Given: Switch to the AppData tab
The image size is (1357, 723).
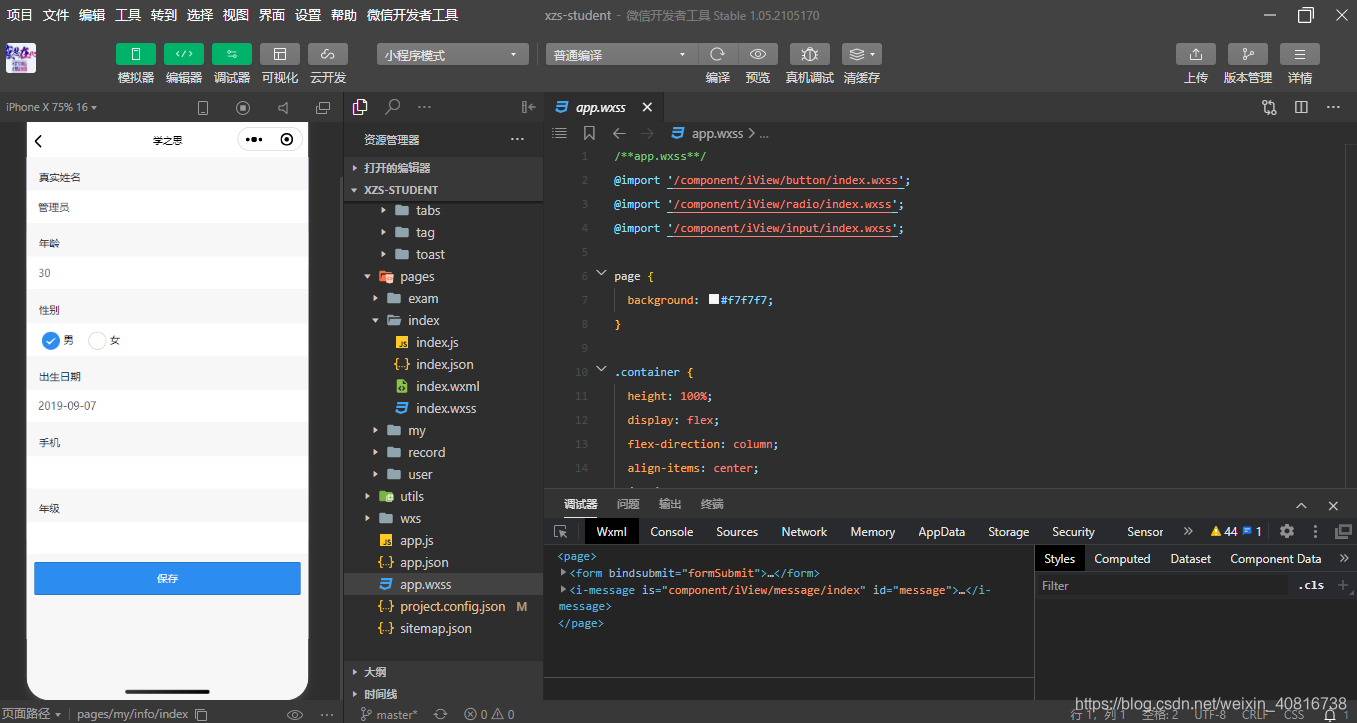Looking at the screenshot, I should [x=942, y=532].
